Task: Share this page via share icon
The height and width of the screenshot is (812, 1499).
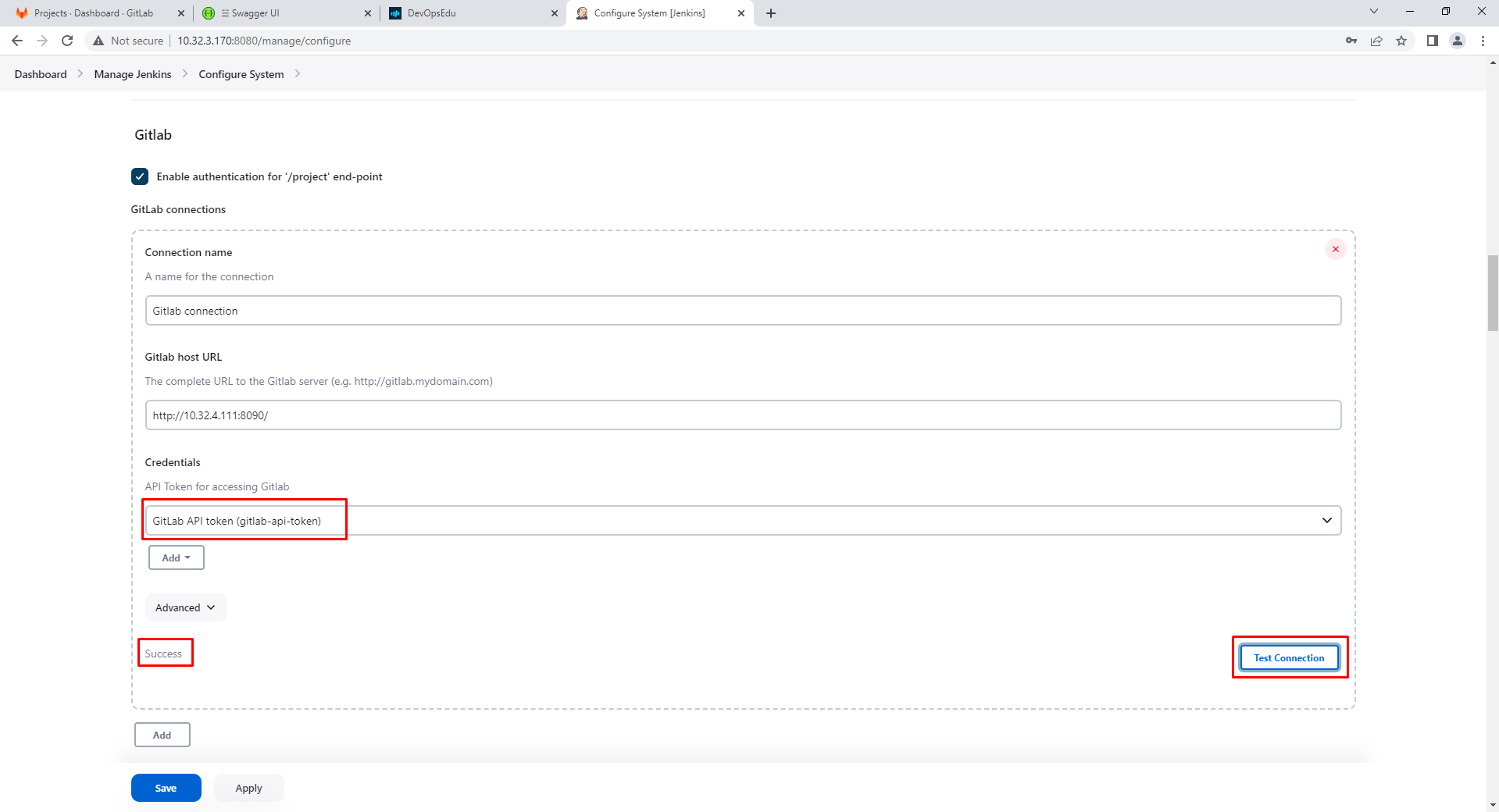Action: (1376, 41)
